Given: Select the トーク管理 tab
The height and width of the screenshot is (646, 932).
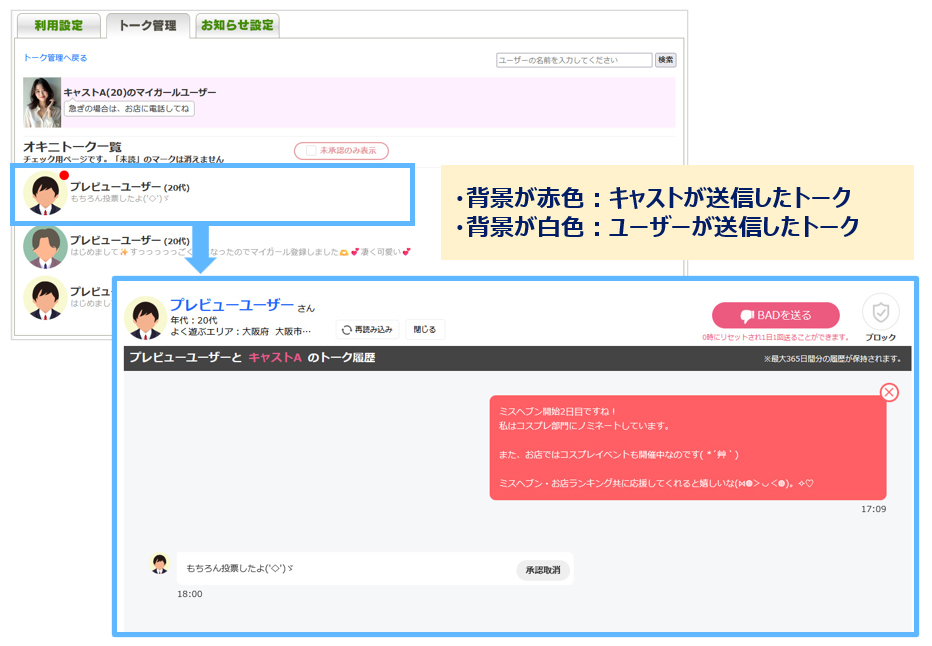Looking at the screenshot, I should [147, 26].
